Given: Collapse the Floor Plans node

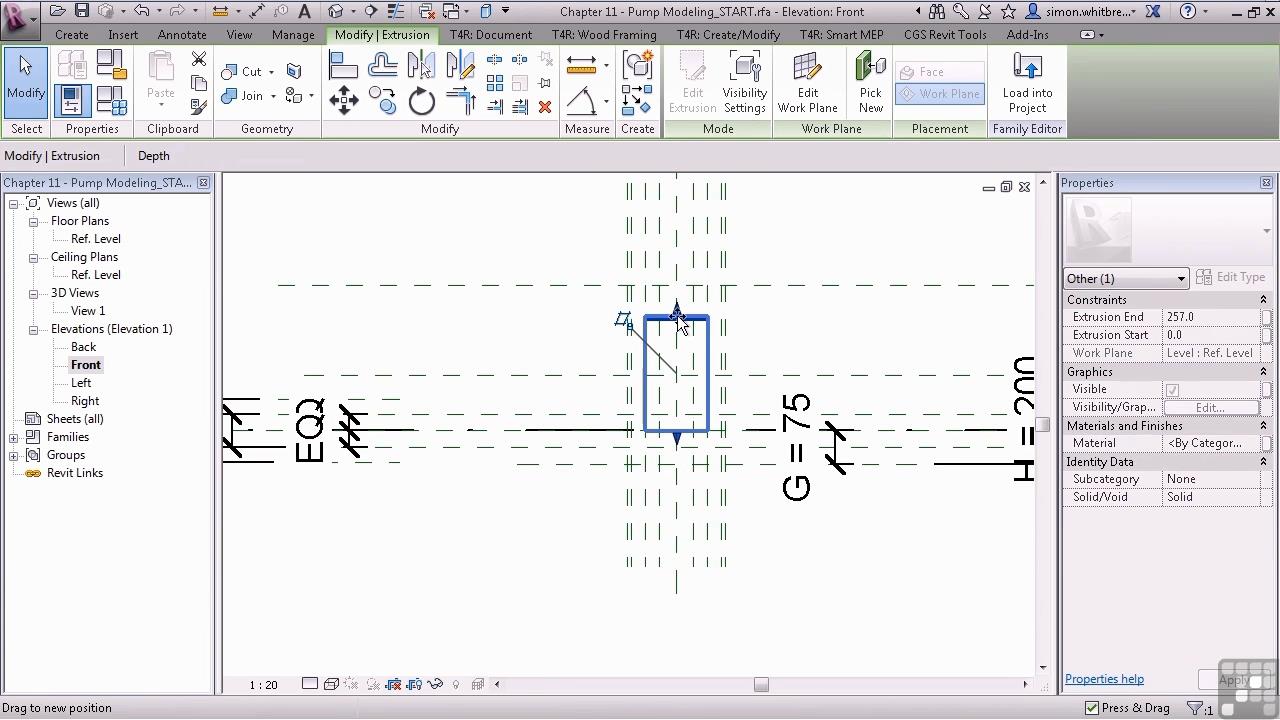Looking at the screenshot, I should 33,221.
